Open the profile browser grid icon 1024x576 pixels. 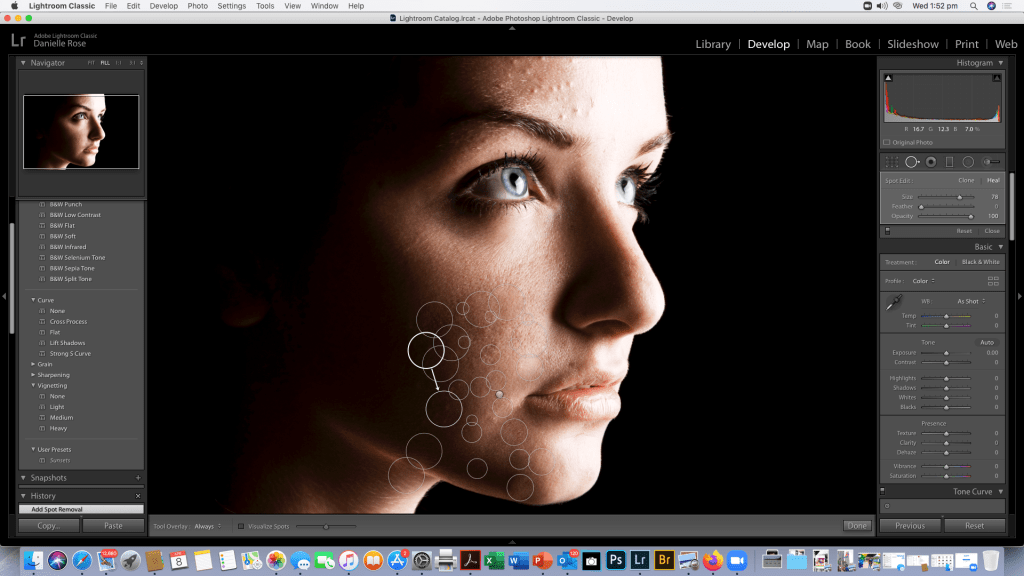[993, 281]
